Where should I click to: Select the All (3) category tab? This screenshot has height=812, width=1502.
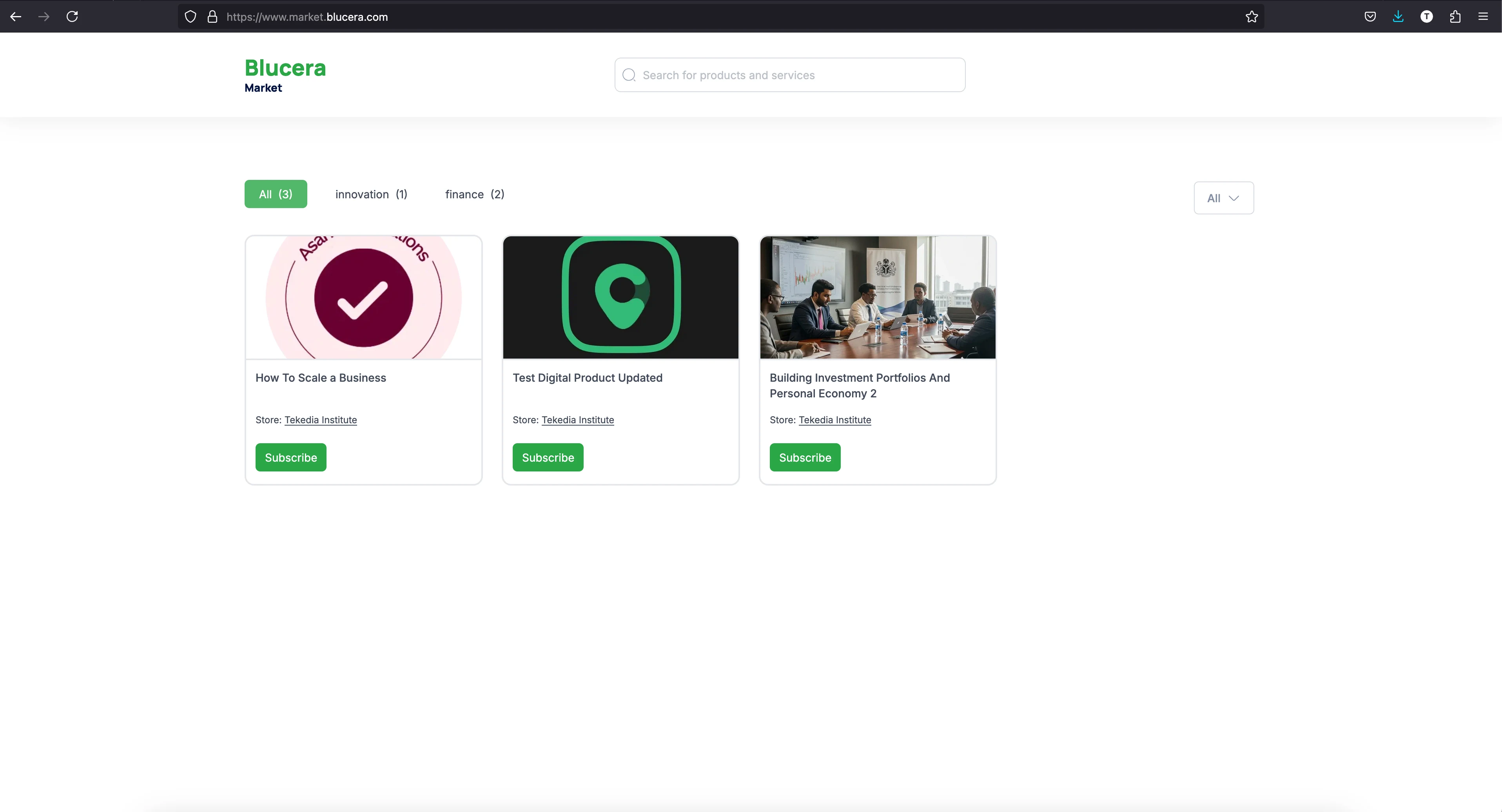(275, 194)
